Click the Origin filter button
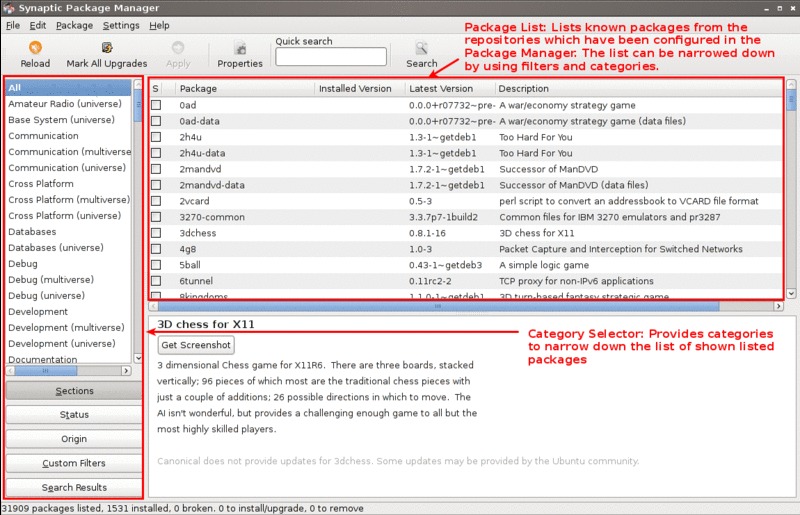Screen dimensions: 800x515 [74, 439]
